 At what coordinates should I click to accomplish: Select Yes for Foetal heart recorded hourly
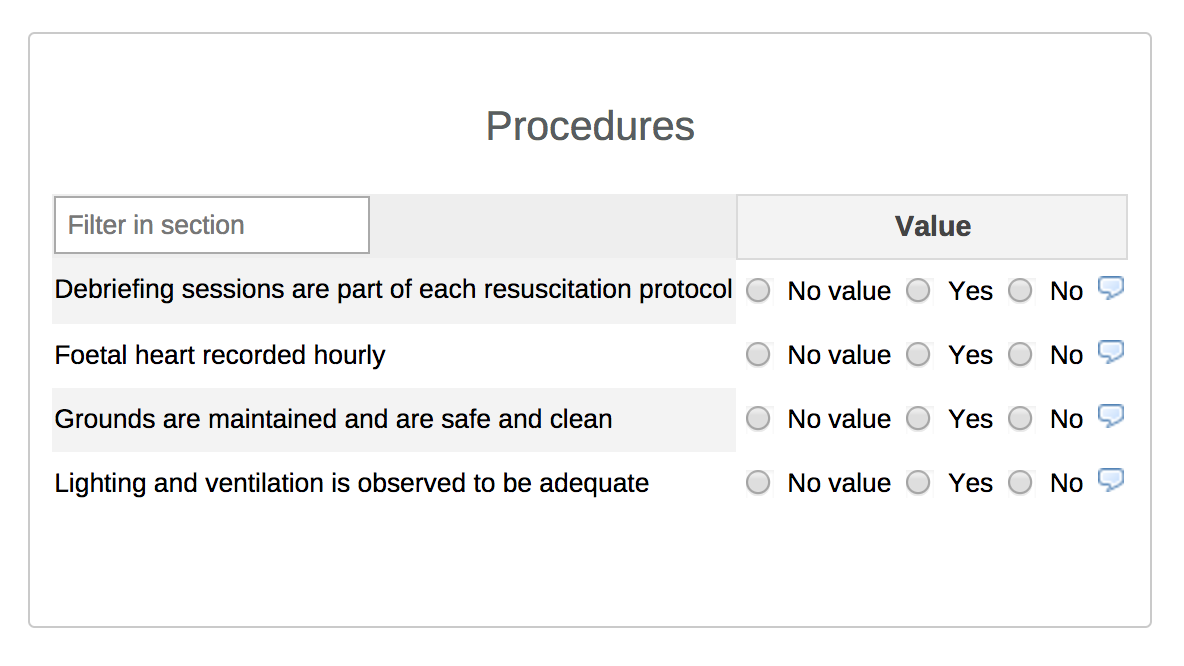click(x=918, y=355)
